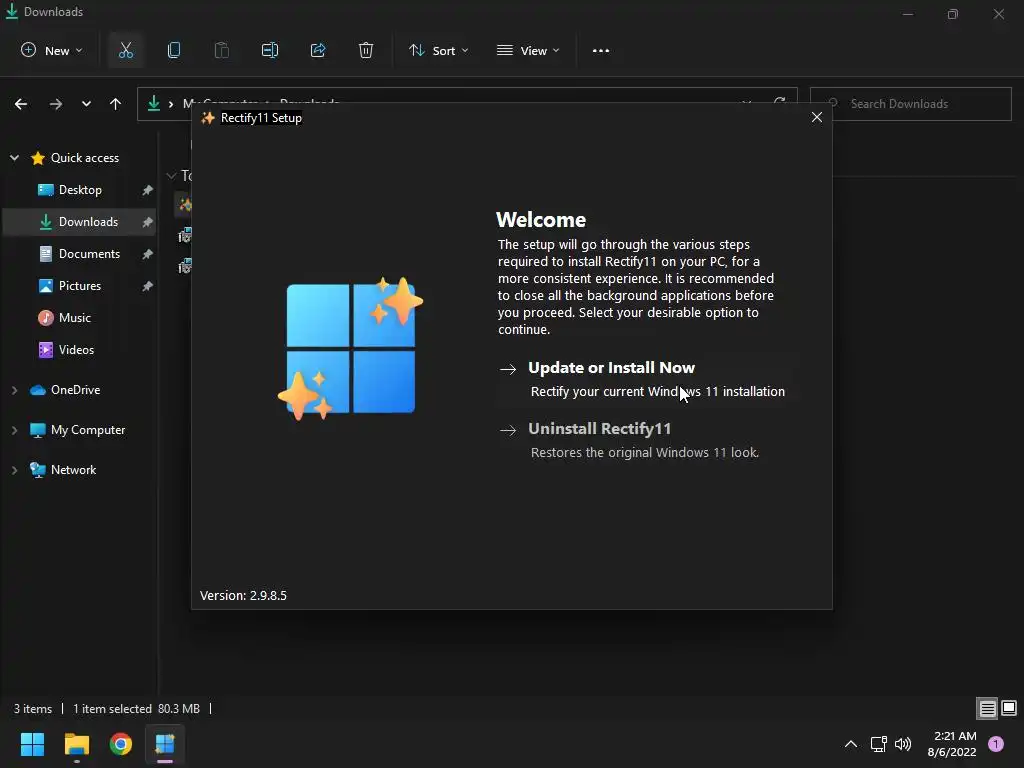
Task: Click the Rename icon in Explorer toolbar
Action: tap(270, 50)
